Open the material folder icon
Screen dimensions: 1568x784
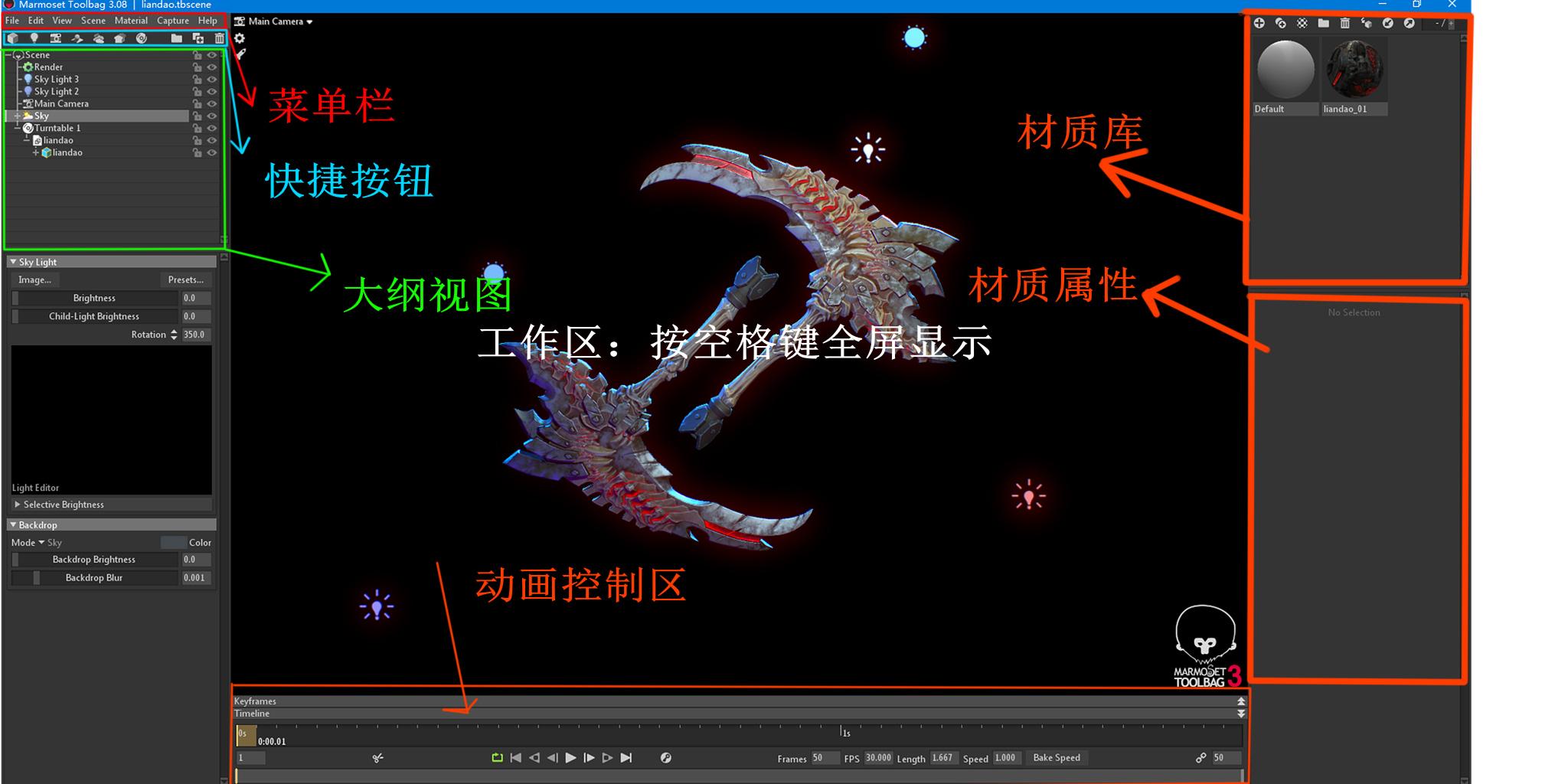pos(1323,23)
